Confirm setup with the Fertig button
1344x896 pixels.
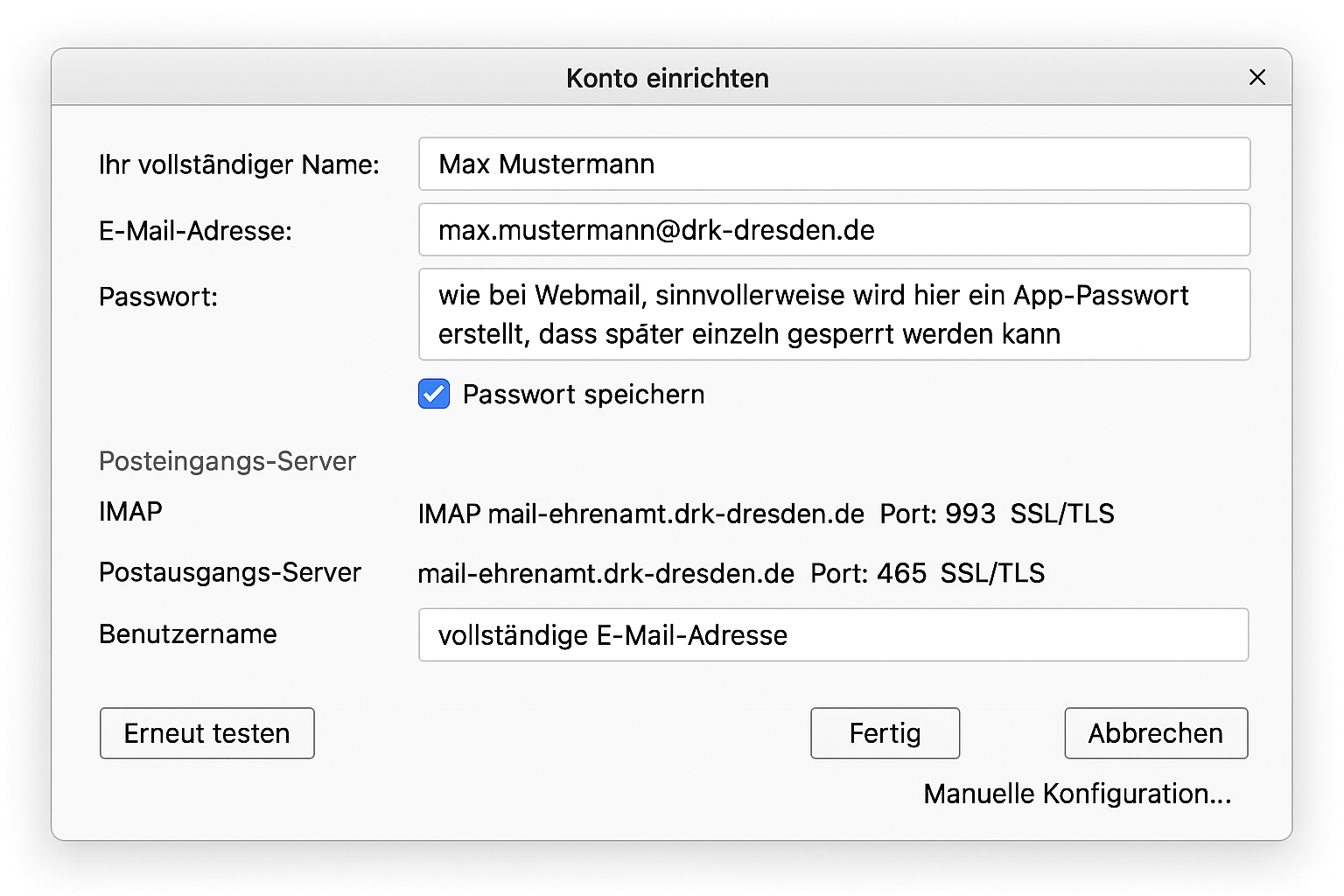pos(885,733)
